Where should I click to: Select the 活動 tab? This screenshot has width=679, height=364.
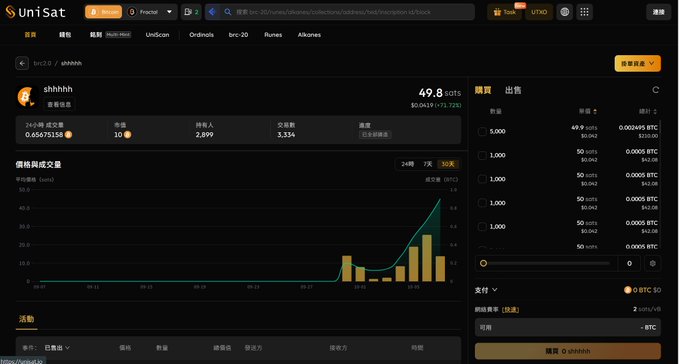(26, 319)
